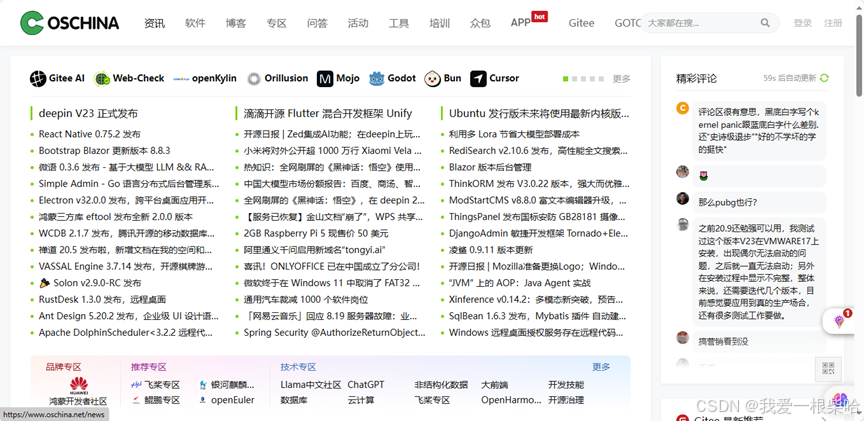Open 2GB Raspberry Pi 5 现售价 50 美元
Viewport: 864px width, 421px height.
coord(316,234)
